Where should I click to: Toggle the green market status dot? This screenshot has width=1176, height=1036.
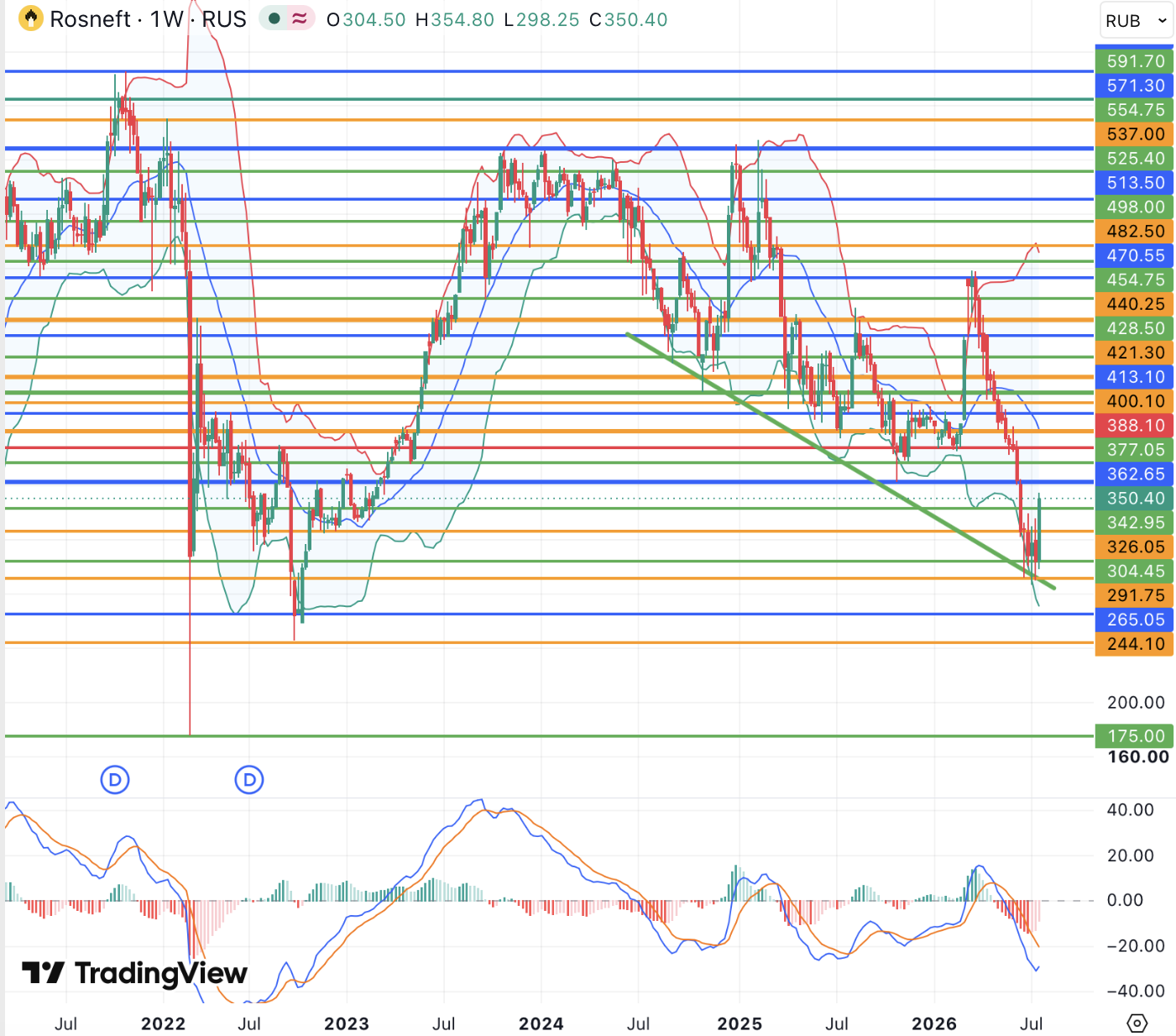coord(274,18)
